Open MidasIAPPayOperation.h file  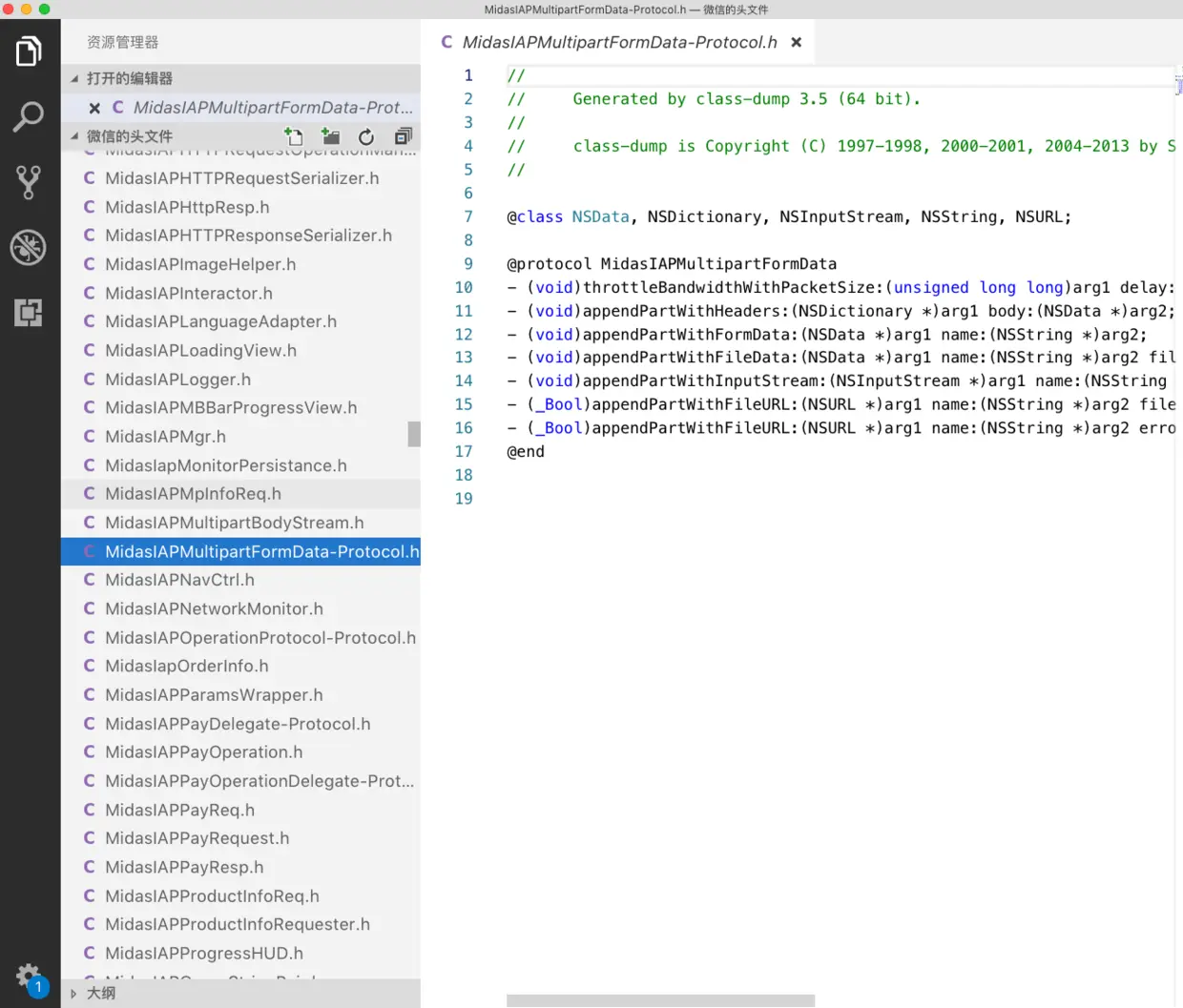[x=240, y=752]
